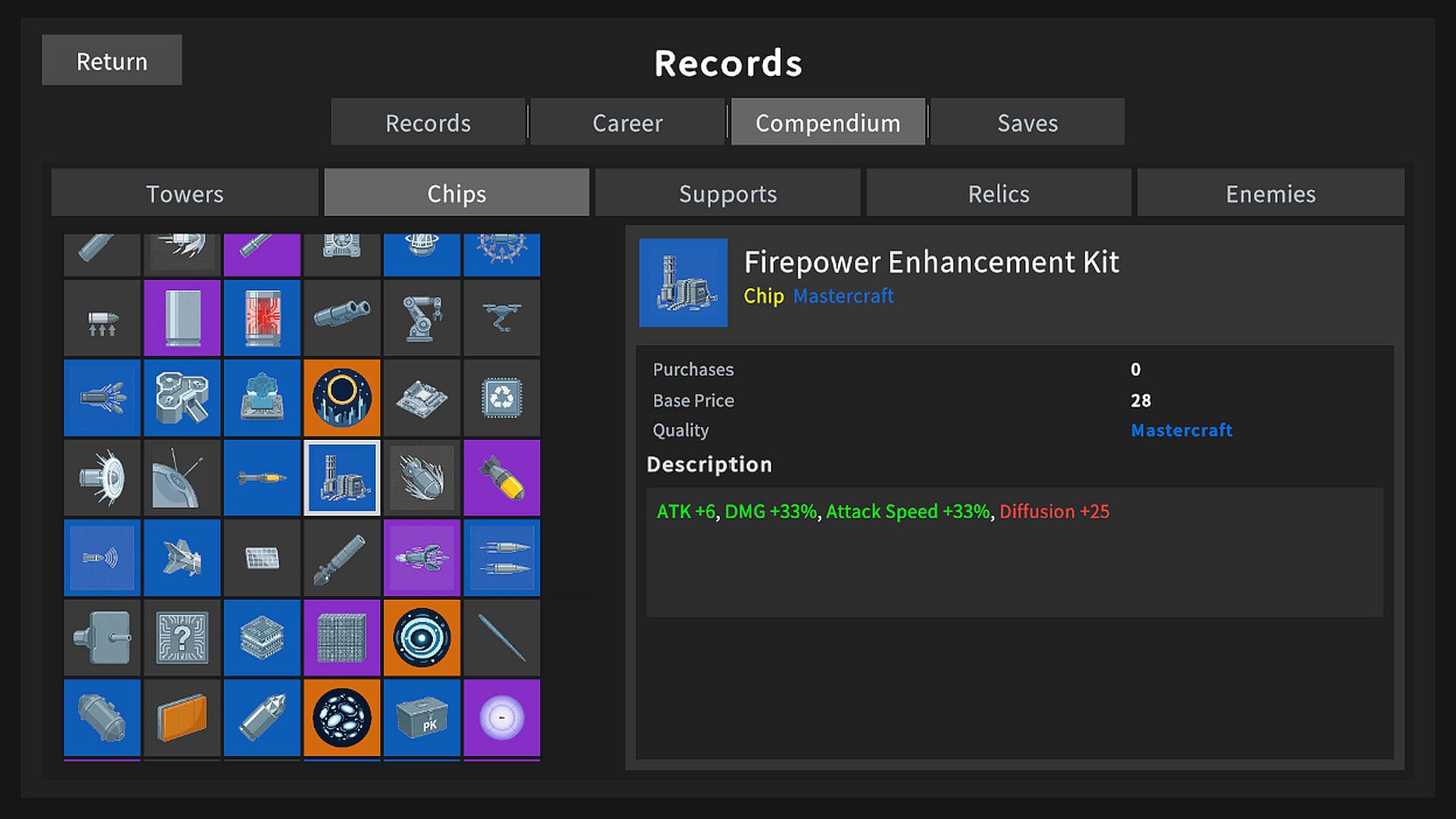Viewport: 1456px width, 819px height.
Task: Switch to the Towers category tab
Action: 185,193
